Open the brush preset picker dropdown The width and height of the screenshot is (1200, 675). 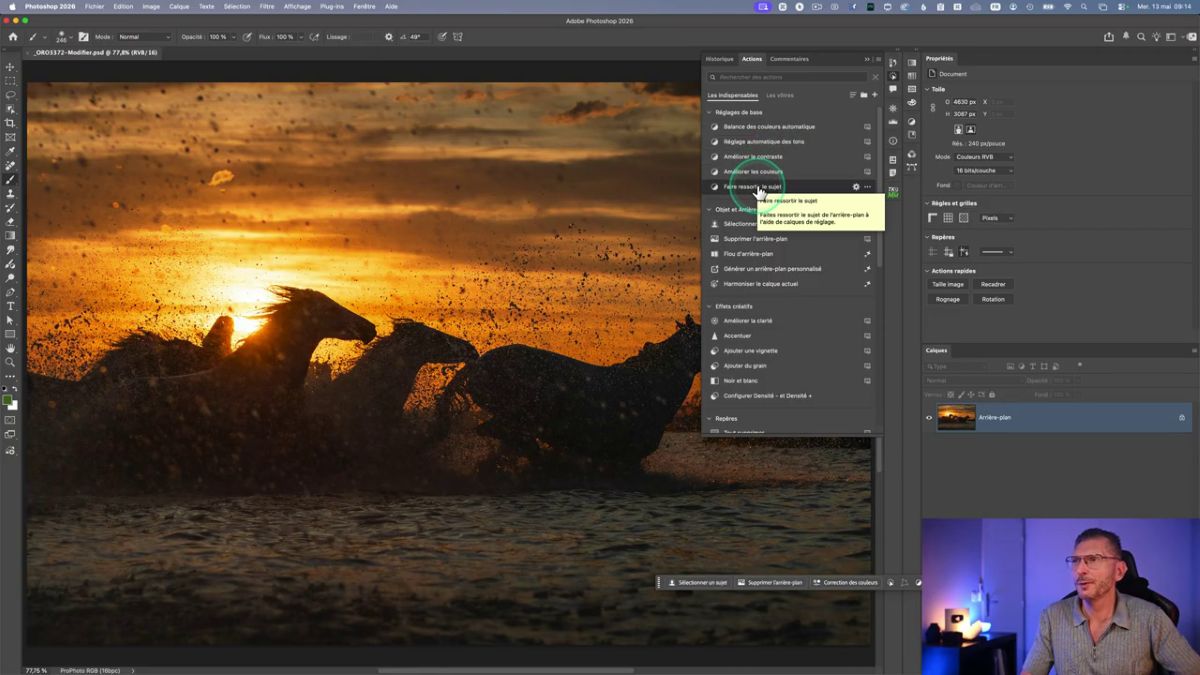click(69, 37)
